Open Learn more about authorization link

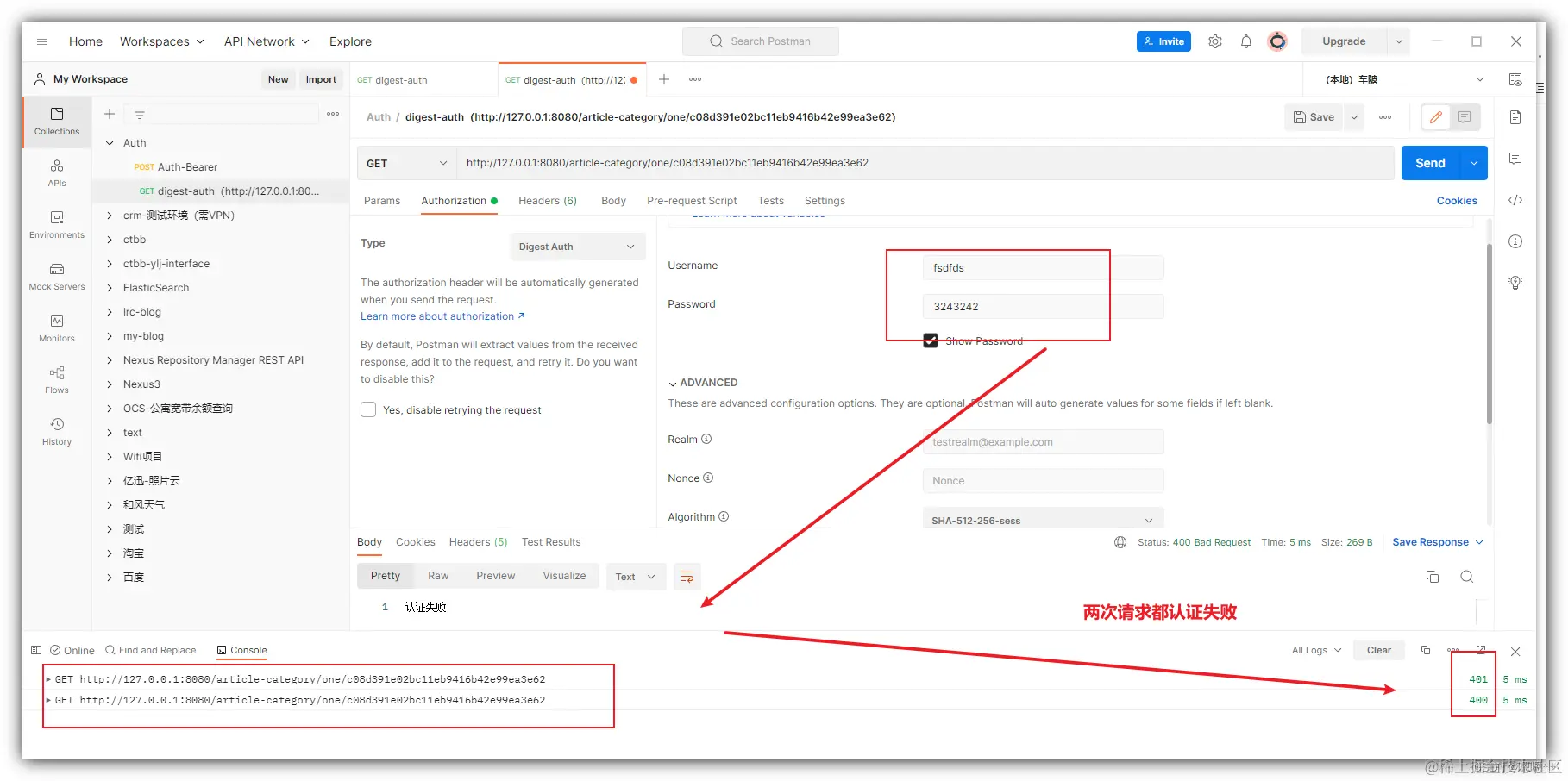(x=442, y=316)
